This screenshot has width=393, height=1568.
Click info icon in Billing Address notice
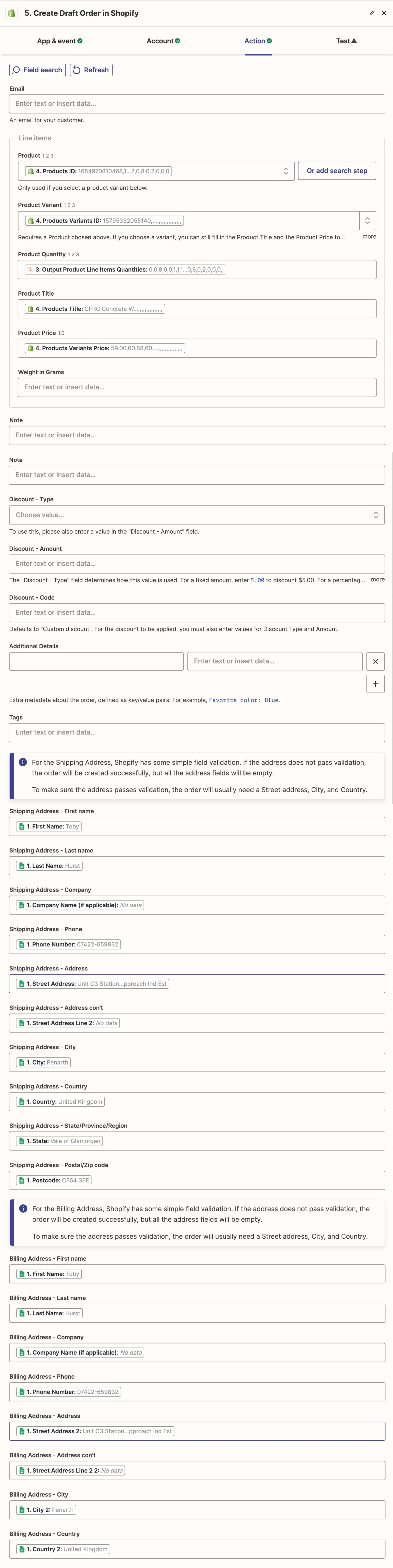point(23,1209)
